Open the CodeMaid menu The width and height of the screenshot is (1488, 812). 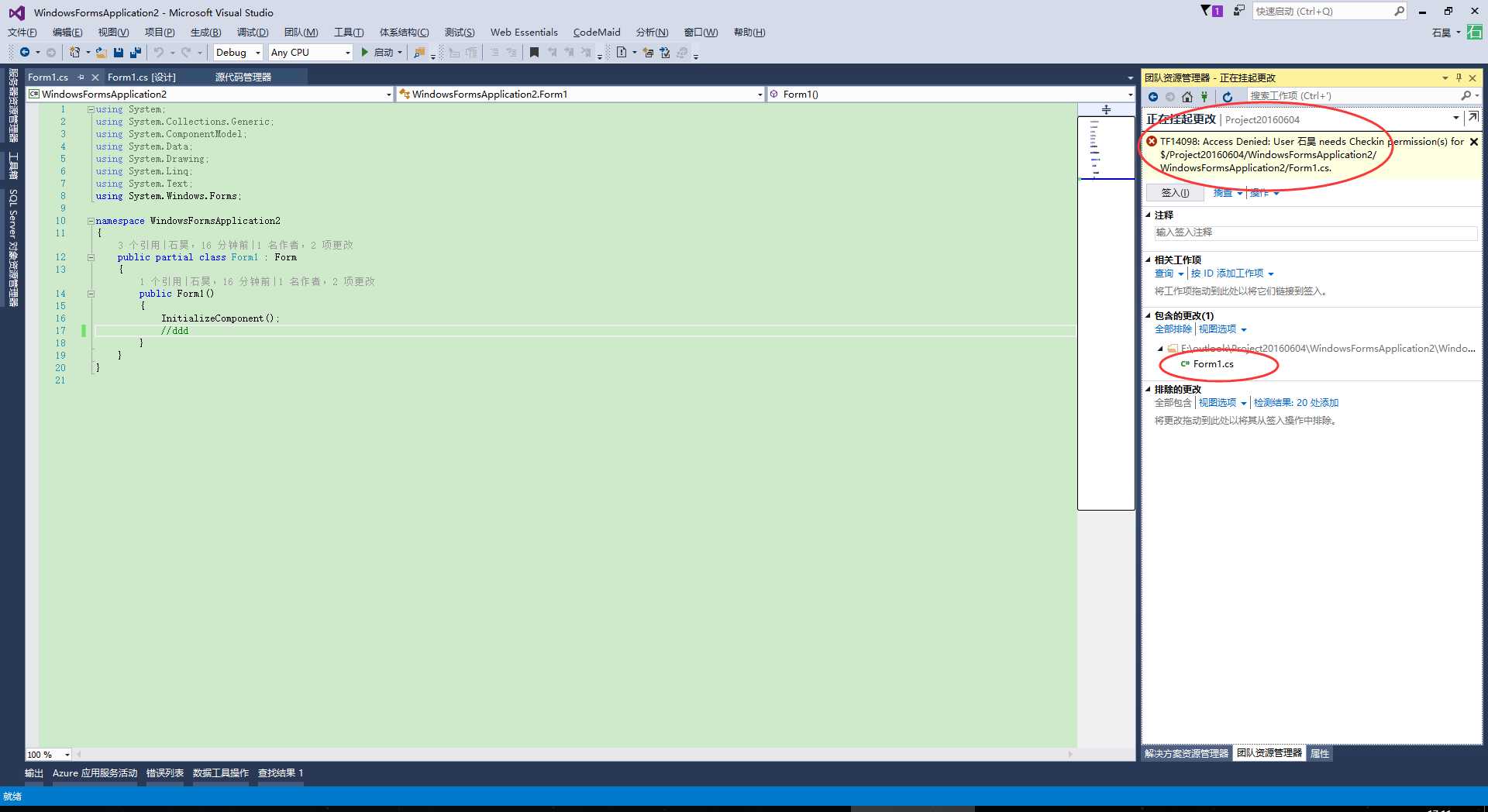tap(597, 33)
